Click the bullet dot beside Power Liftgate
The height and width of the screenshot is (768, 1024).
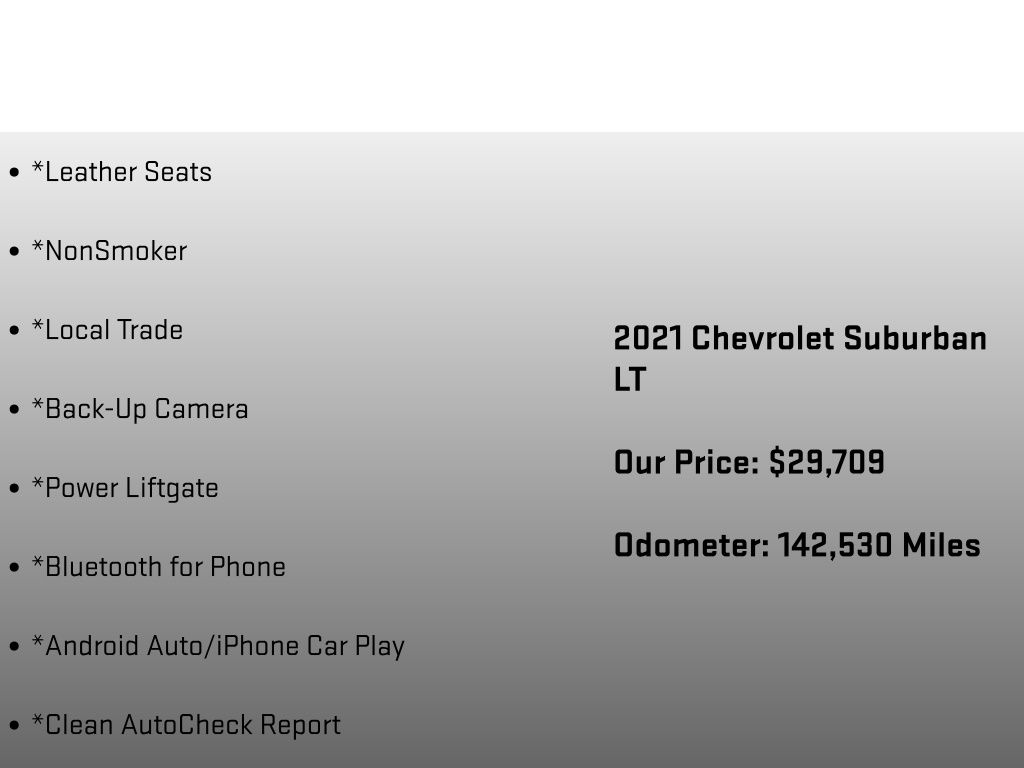point(14,489)
